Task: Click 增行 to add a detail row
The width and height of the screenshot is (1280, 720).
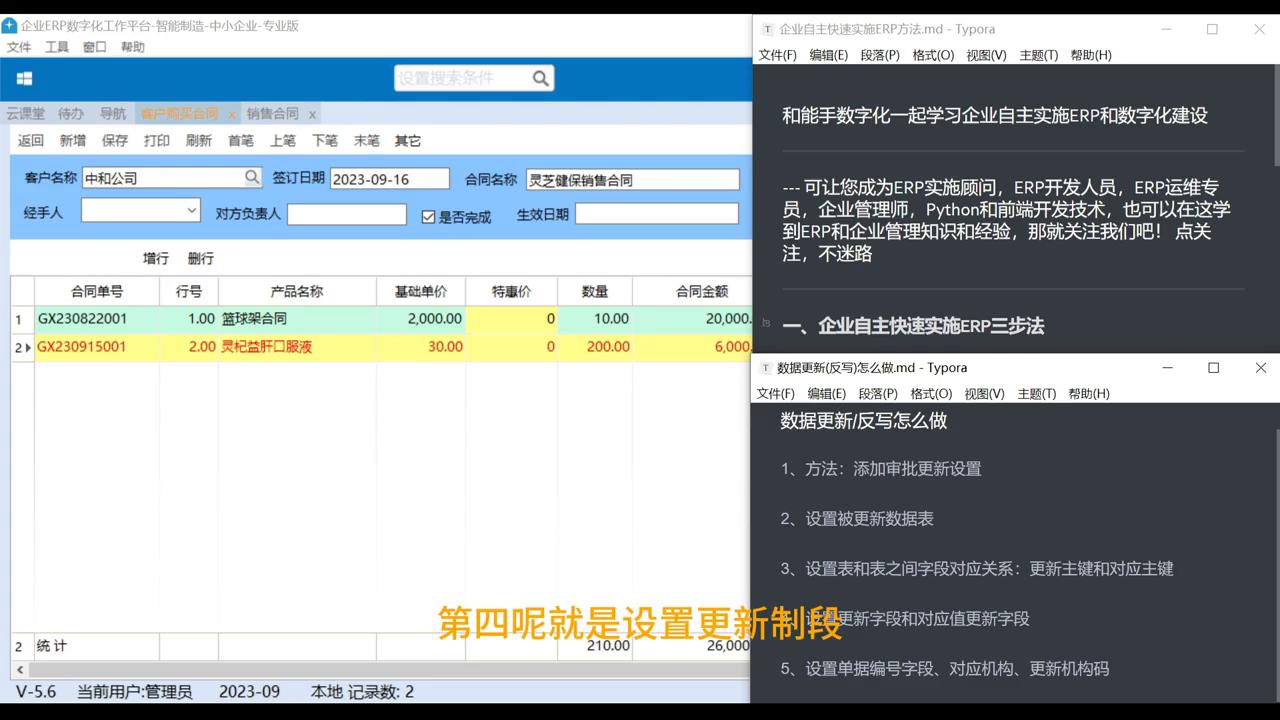Action: (x=155, y=258)
